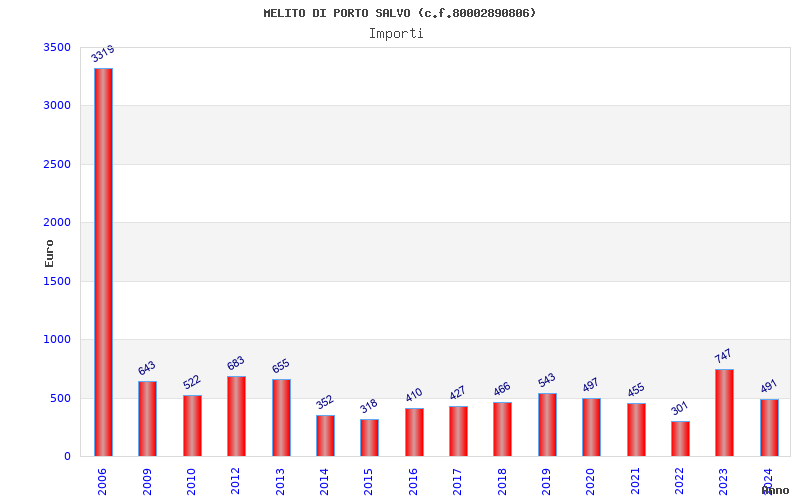
Task: Click the red bar for year 2021
Action: (x=637, y=430)
